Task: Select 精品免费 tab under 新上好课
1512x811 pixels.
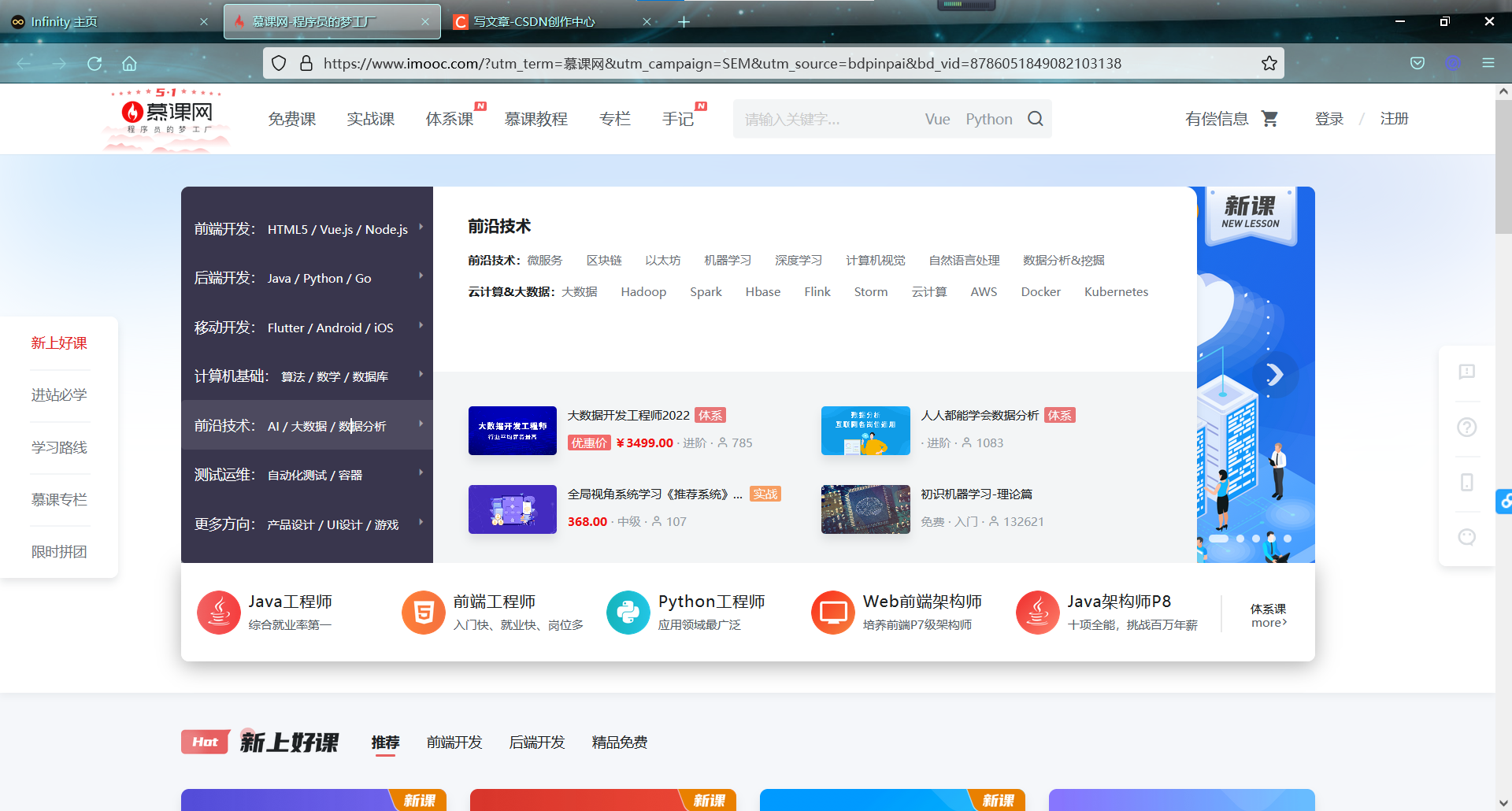Action: pyautogui.click(x=620, y=742)
